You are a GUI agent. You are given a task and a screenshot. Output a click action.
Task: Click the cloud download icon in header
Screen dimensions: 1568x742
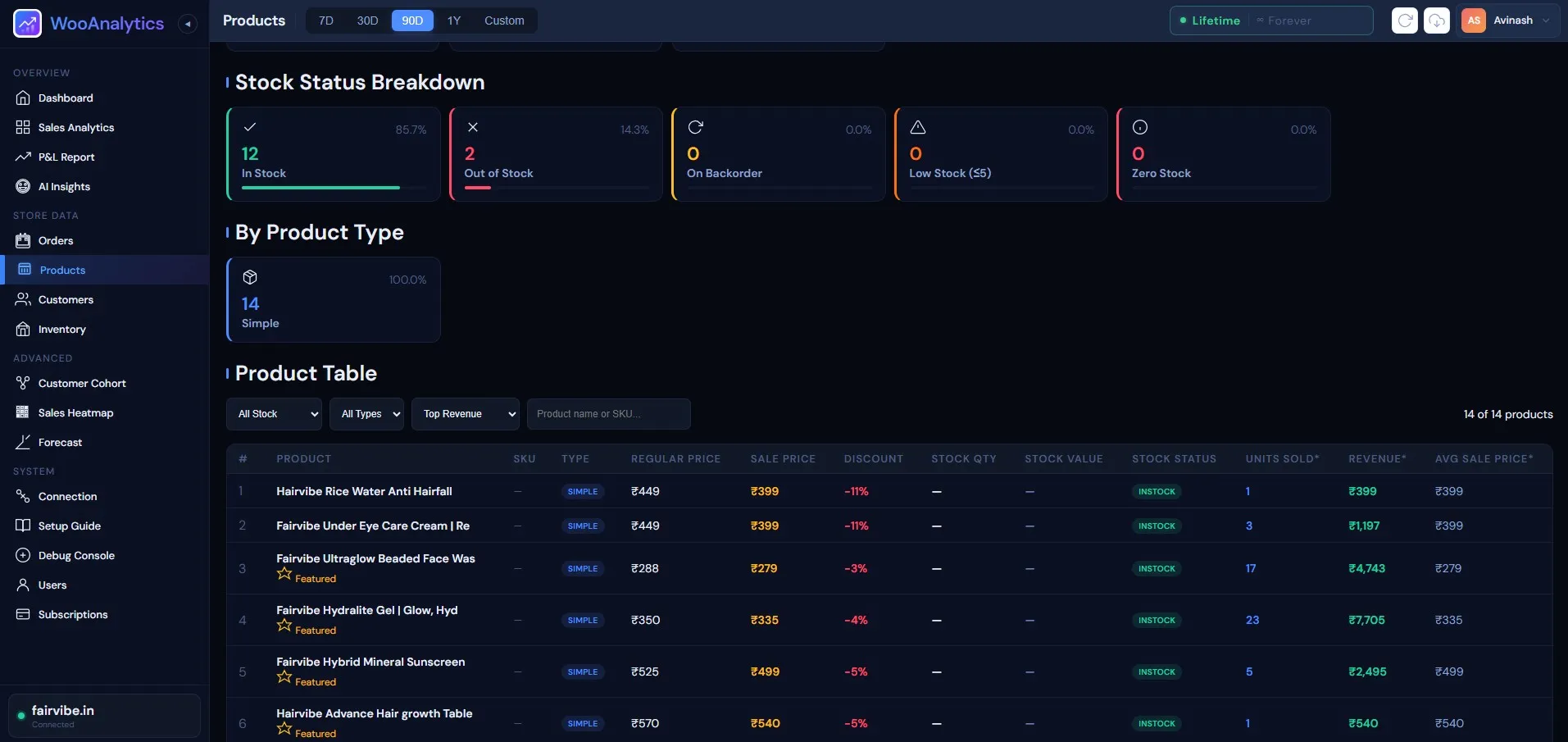click(x=1437, y=20)
